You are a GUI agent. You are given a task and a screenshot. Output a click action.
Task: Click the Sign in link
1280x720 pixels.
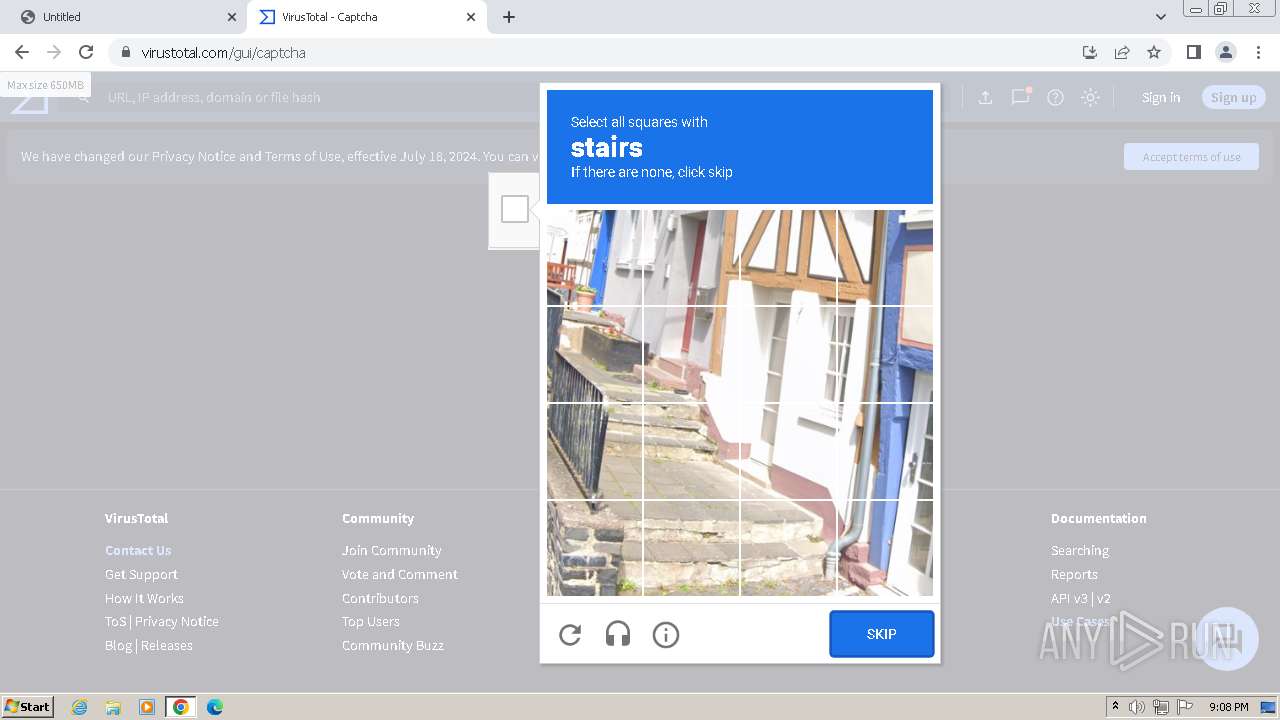pyautogui.click(x=1161, y=97)
